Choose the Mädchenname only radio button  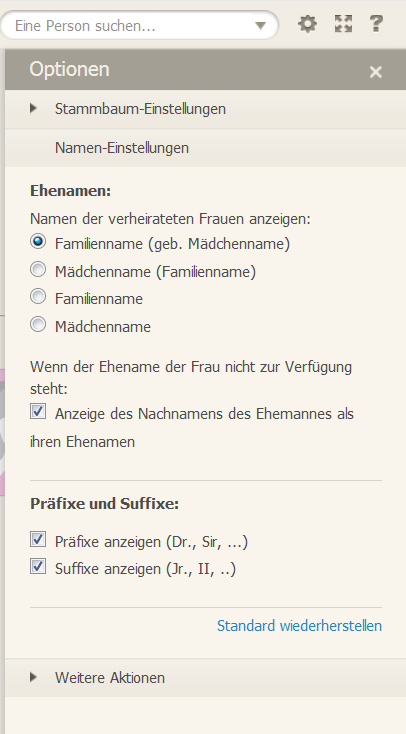point(38,324)
